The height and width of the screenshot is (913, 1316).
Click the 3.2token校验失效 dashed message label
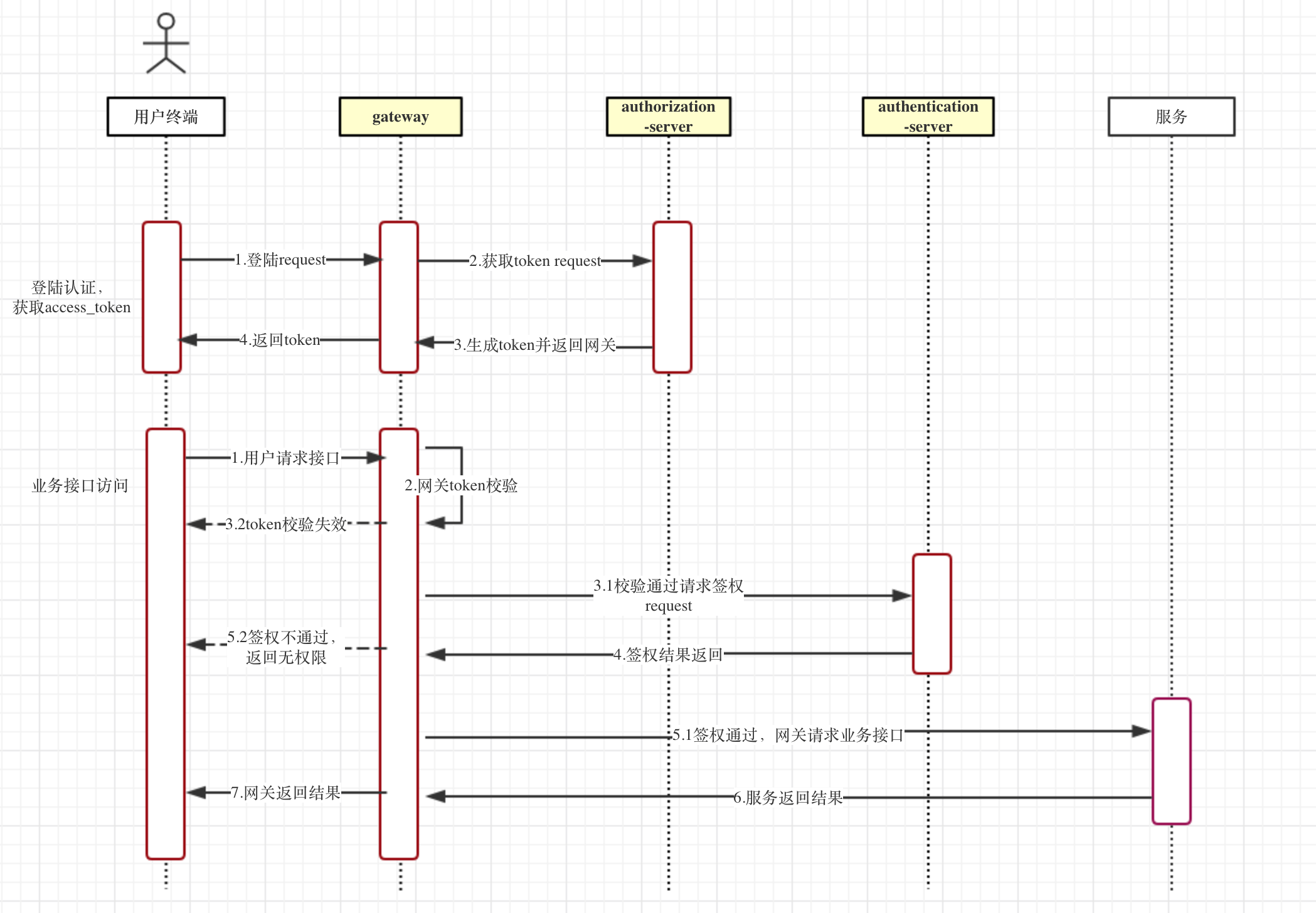[x=285, y=524]
